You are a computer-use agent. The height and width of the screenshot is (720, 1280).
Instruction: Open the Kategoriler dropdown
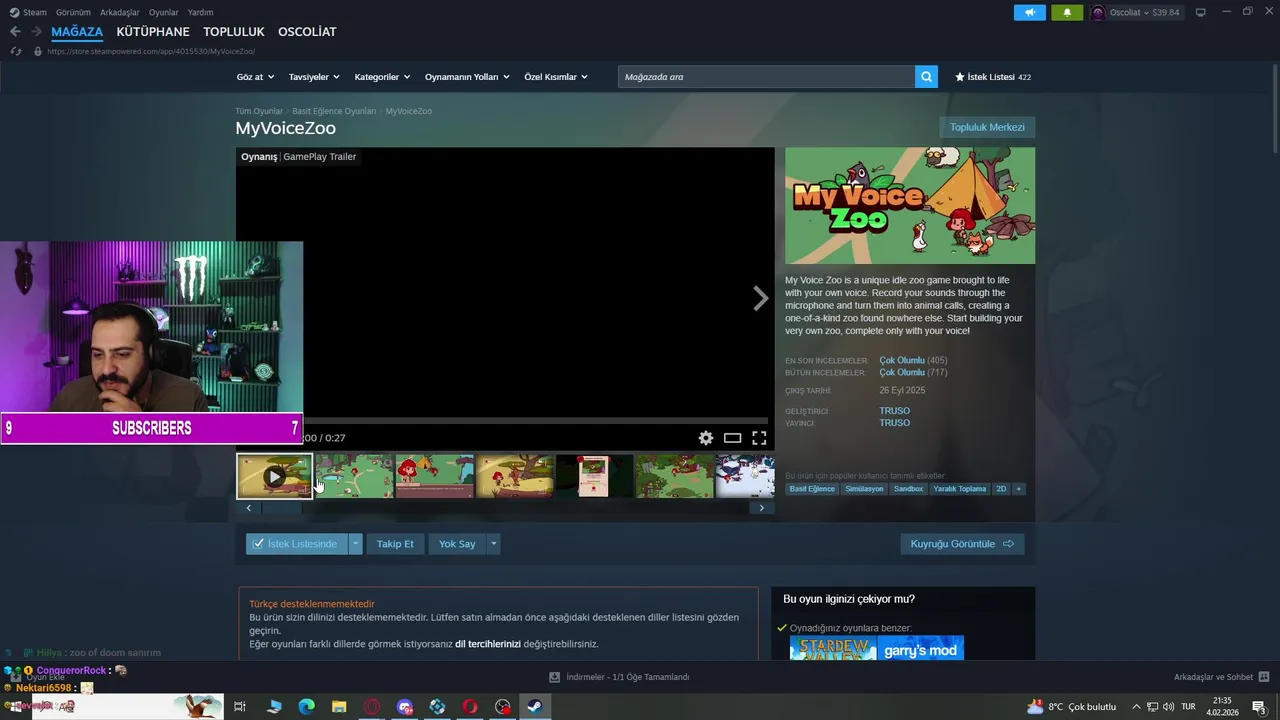tap(382, 77)
